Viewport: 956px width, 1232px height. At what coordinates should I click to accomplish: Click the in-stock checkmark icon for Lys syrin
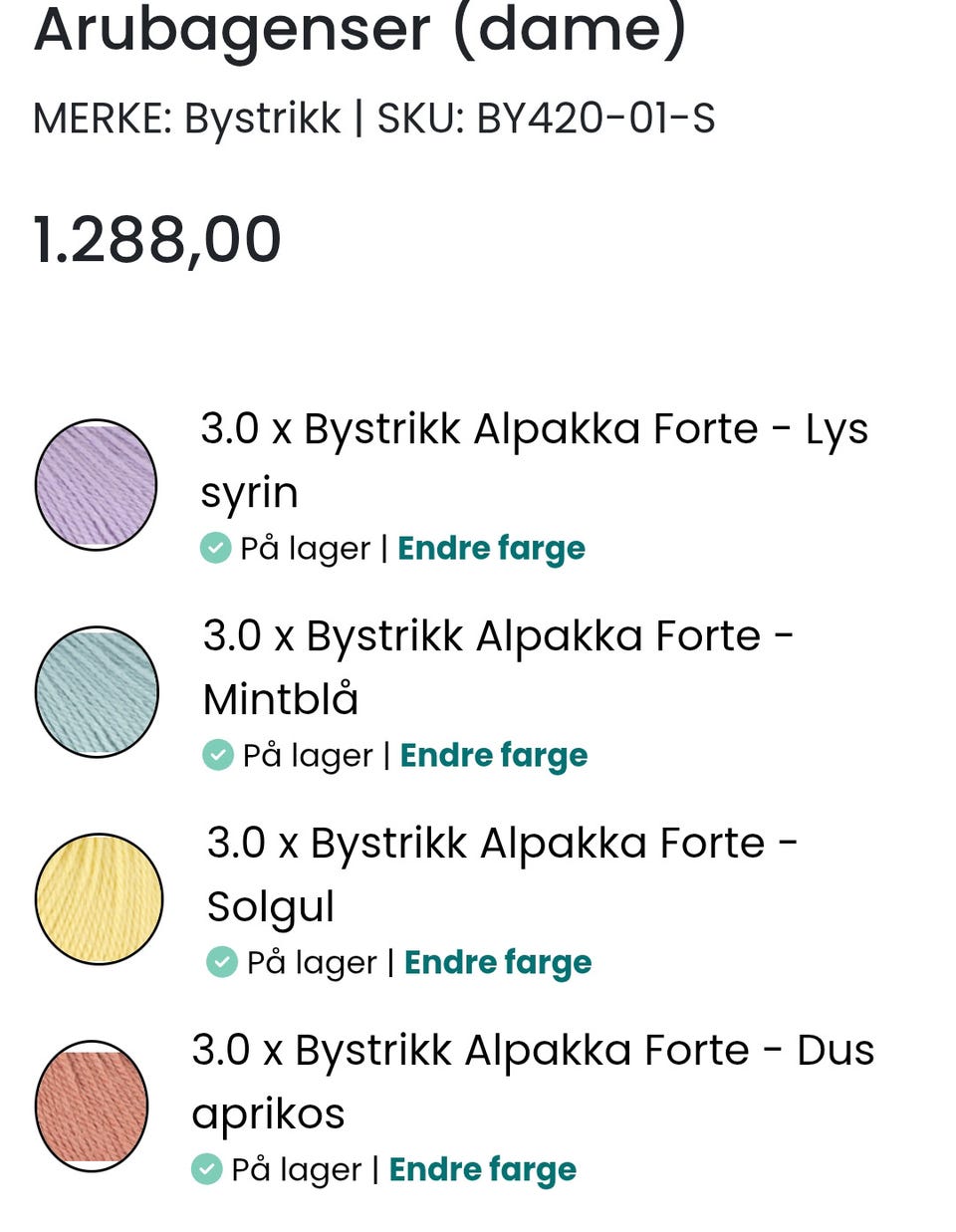coord(215,548)
